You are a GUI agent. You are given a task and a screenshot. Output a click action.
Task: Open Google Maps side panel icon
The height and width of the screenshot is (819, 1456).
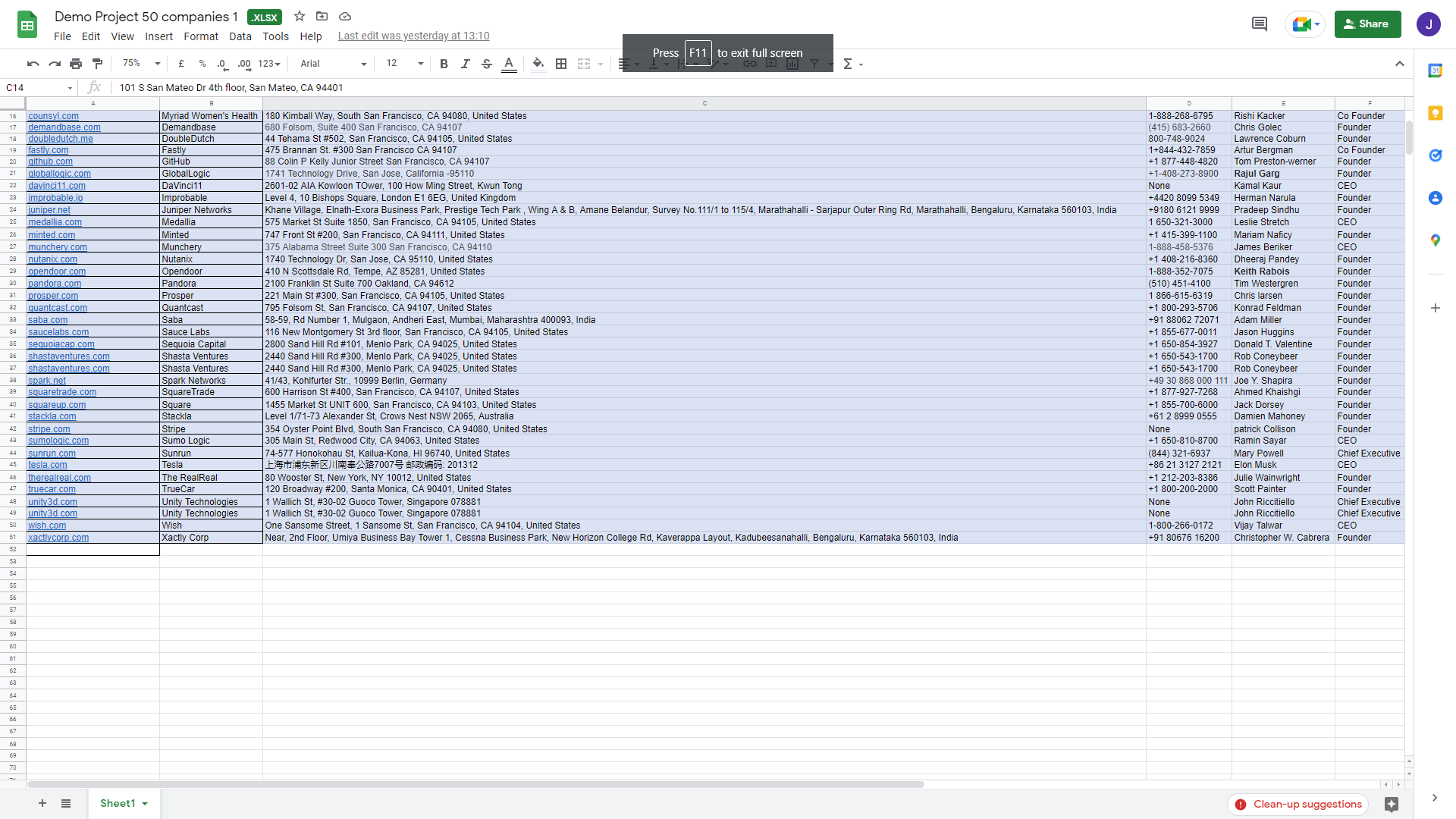pos(1435,240)
